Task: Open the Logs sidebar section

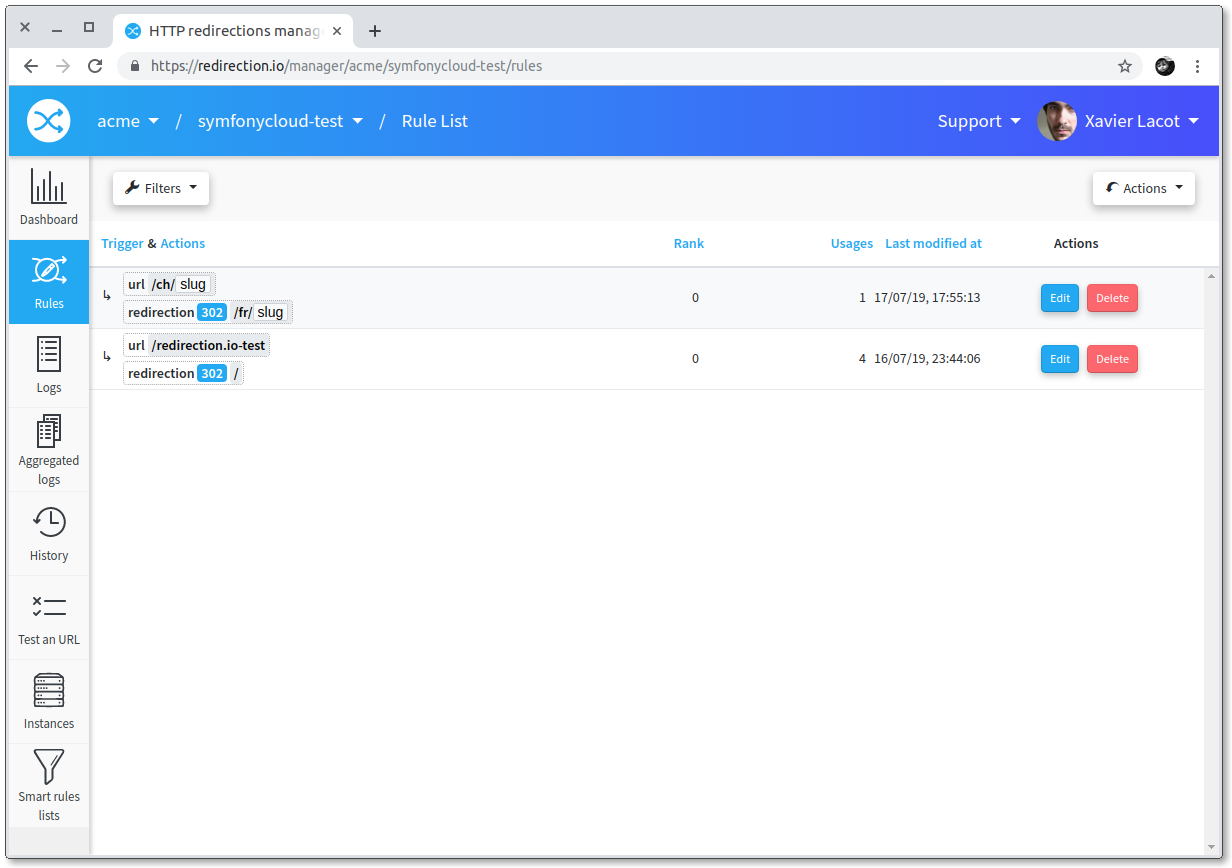Action: [49, 366]
